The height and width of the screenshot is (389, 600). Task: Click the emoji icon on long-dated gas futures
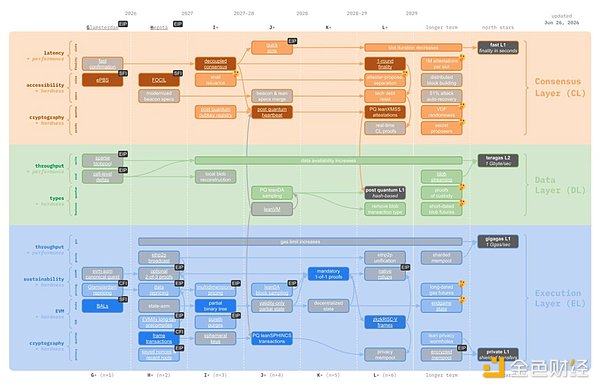(x=462, y=283)
